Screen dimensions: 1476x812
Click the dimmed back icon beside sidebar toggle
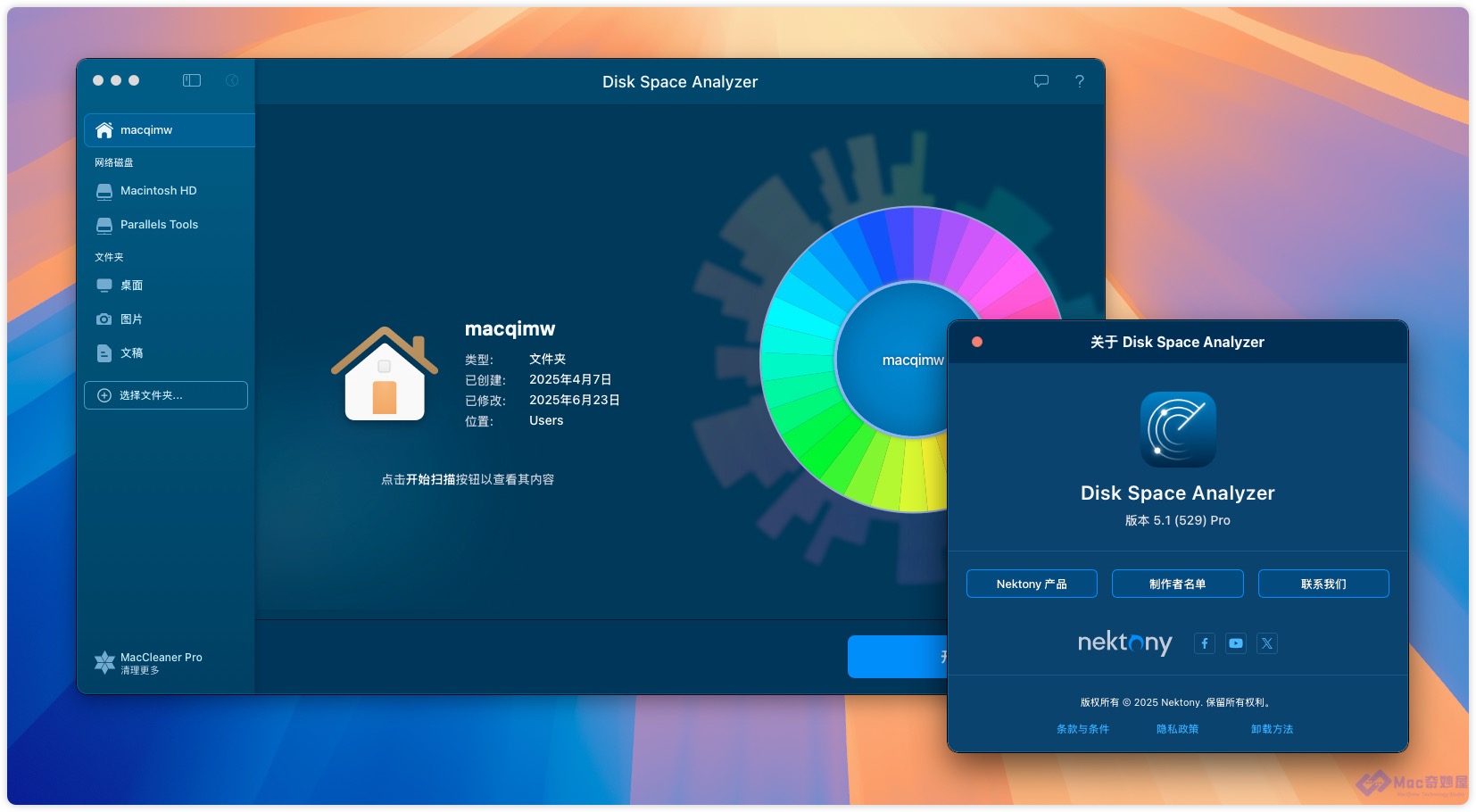pyautogui.click(x=232, y=80)
